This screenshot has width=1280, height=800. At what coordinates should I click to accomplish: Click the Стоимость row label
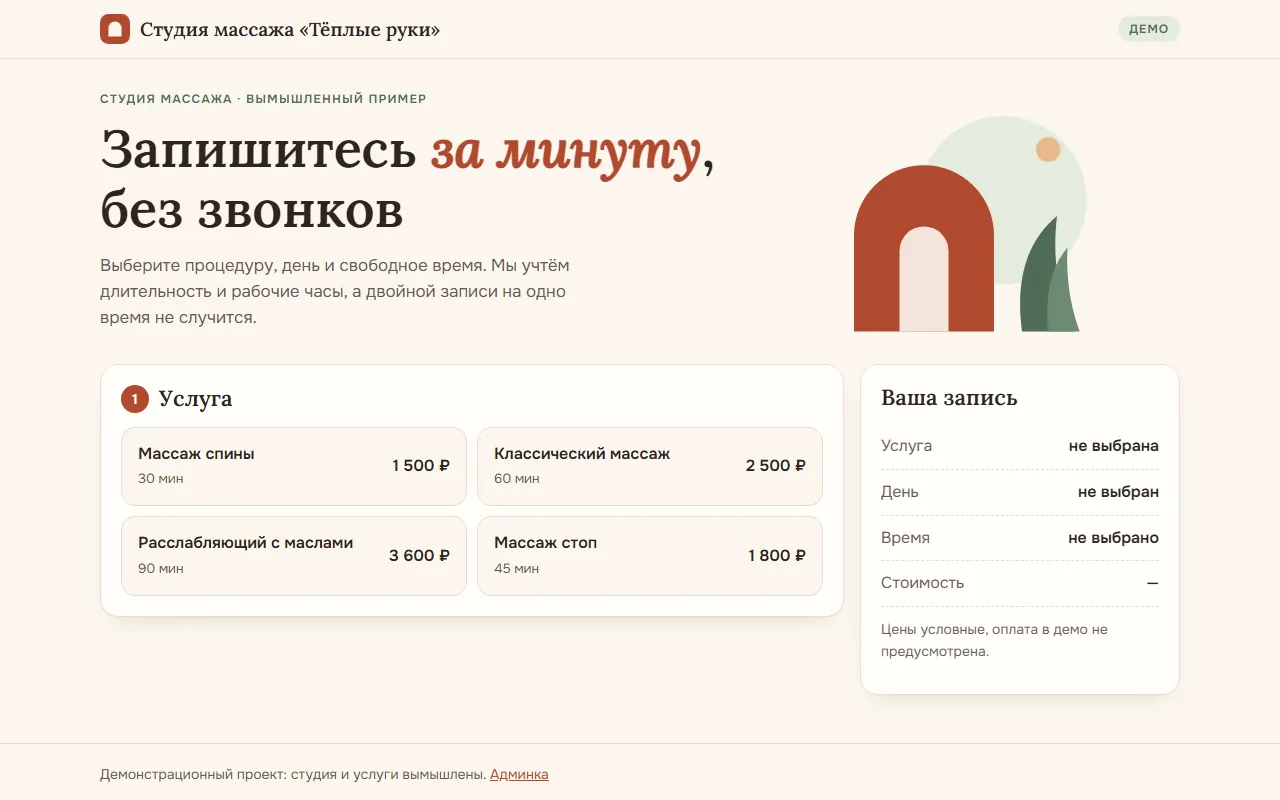pyautogui.click(x=923, y=583)
